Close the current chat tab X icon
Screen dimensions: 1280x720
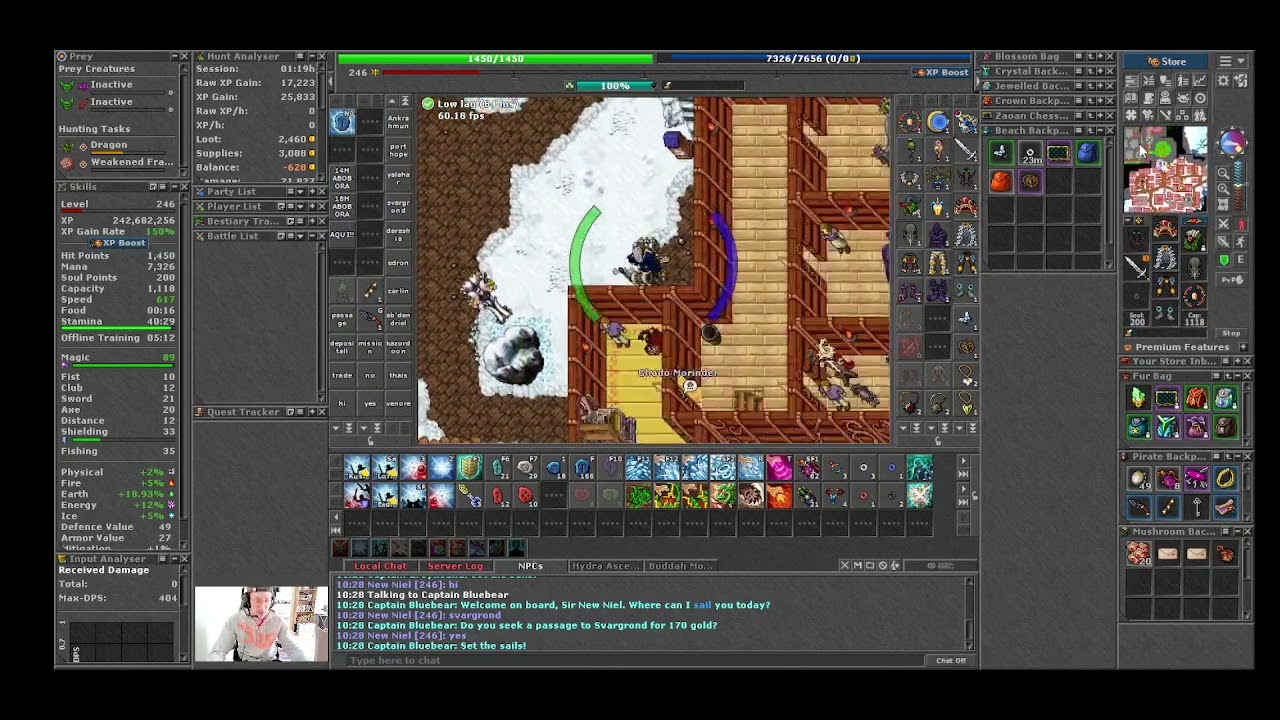[845, 566]
